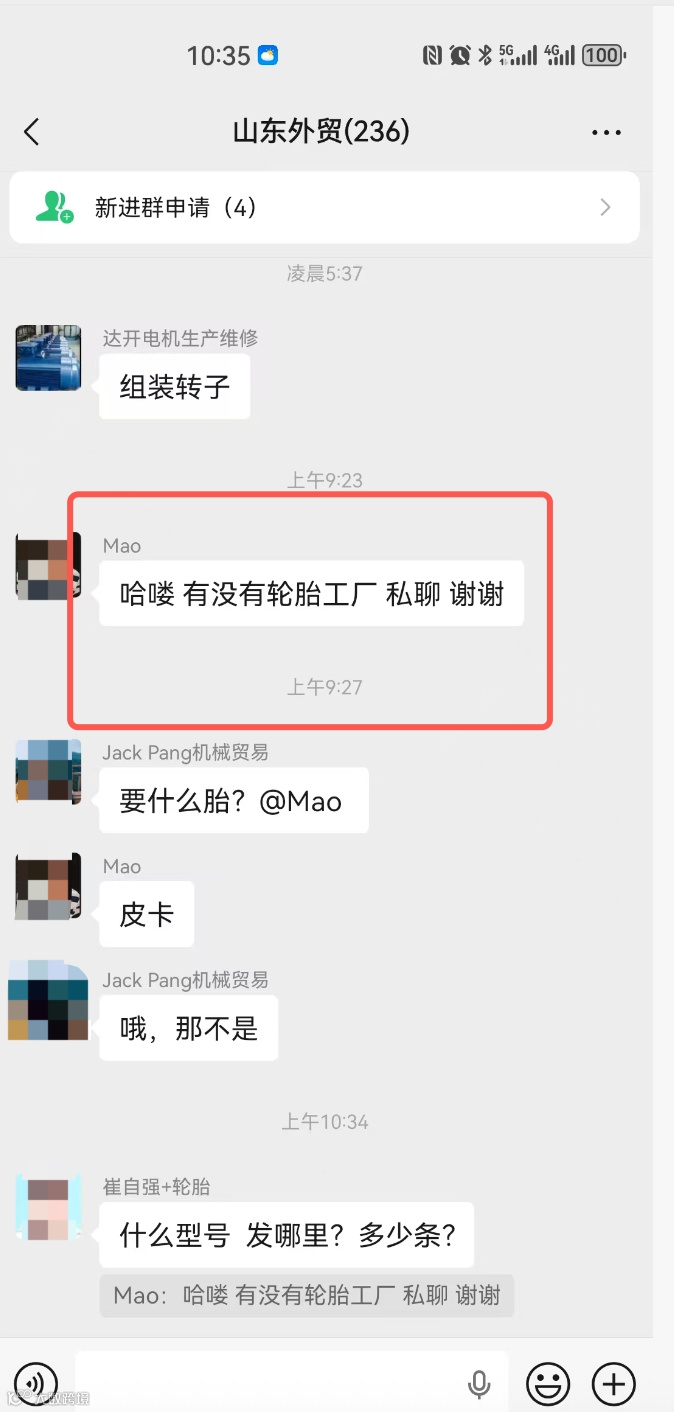Select the 组装转子 message bubble
Screen dimensions: 674x1412
pyautogui.click(x=175, y=386)
